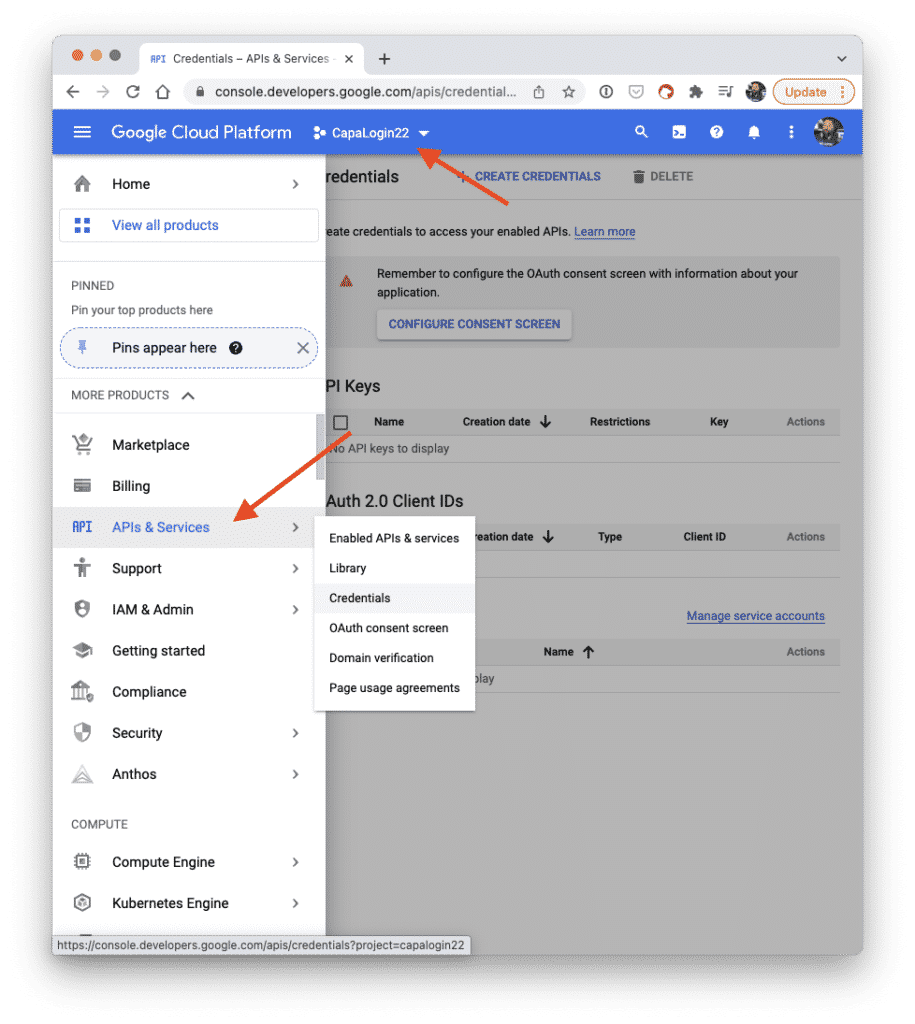This screenshot has width=915, height=1024.
Task: Open Cloud Shell terminal icon
Action: click(679, 131)
